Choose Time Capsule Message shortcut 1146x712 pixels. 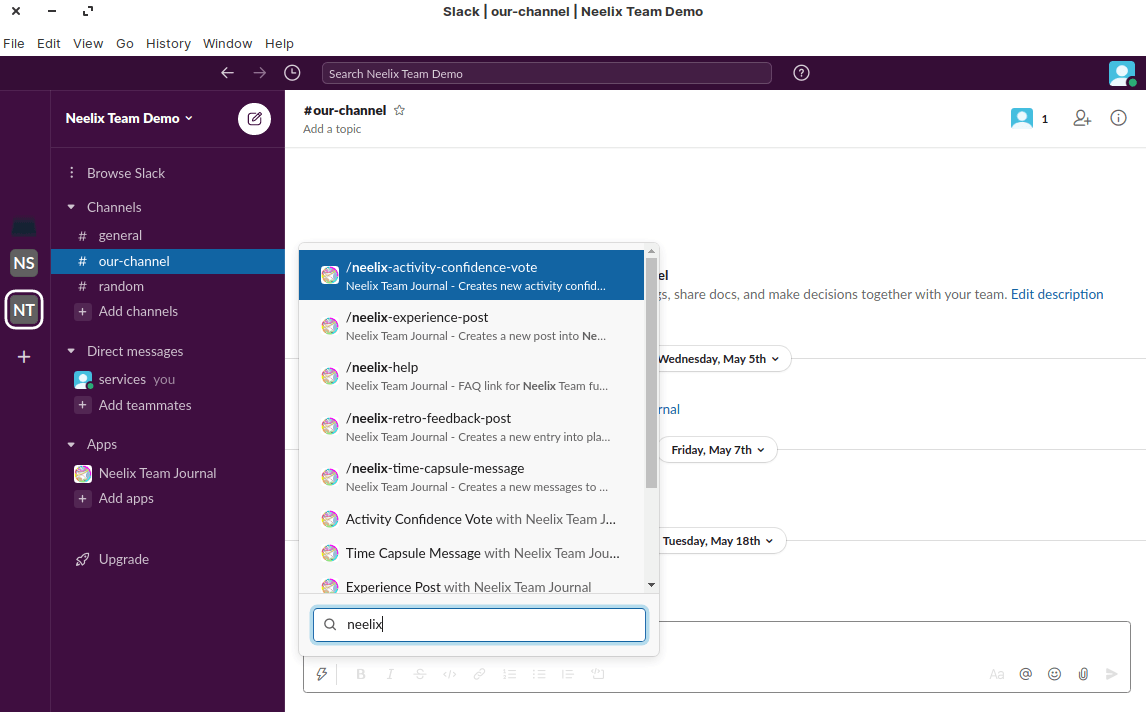[471, 553]
